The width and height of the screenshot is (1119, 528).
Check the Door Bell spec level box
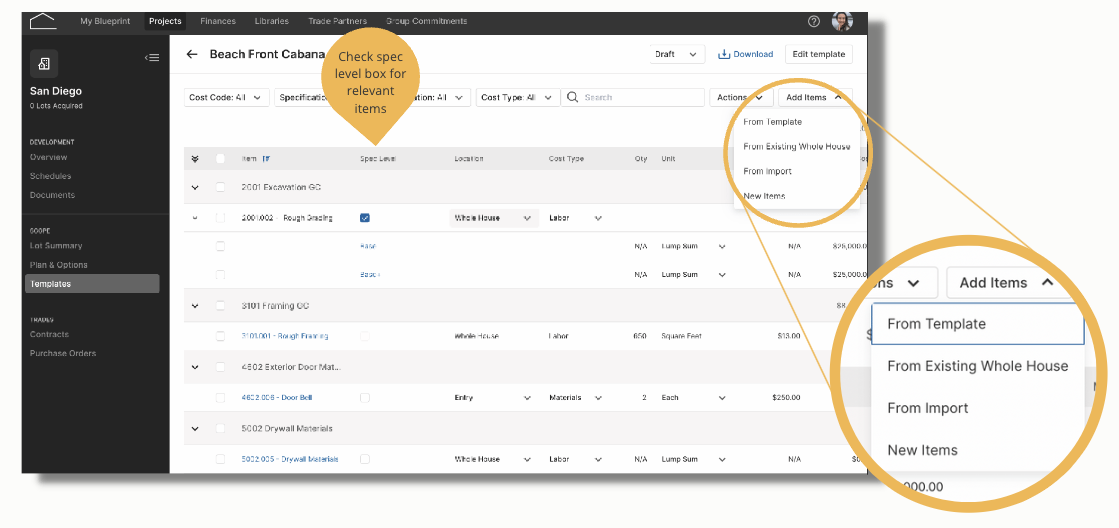(365, 397)
